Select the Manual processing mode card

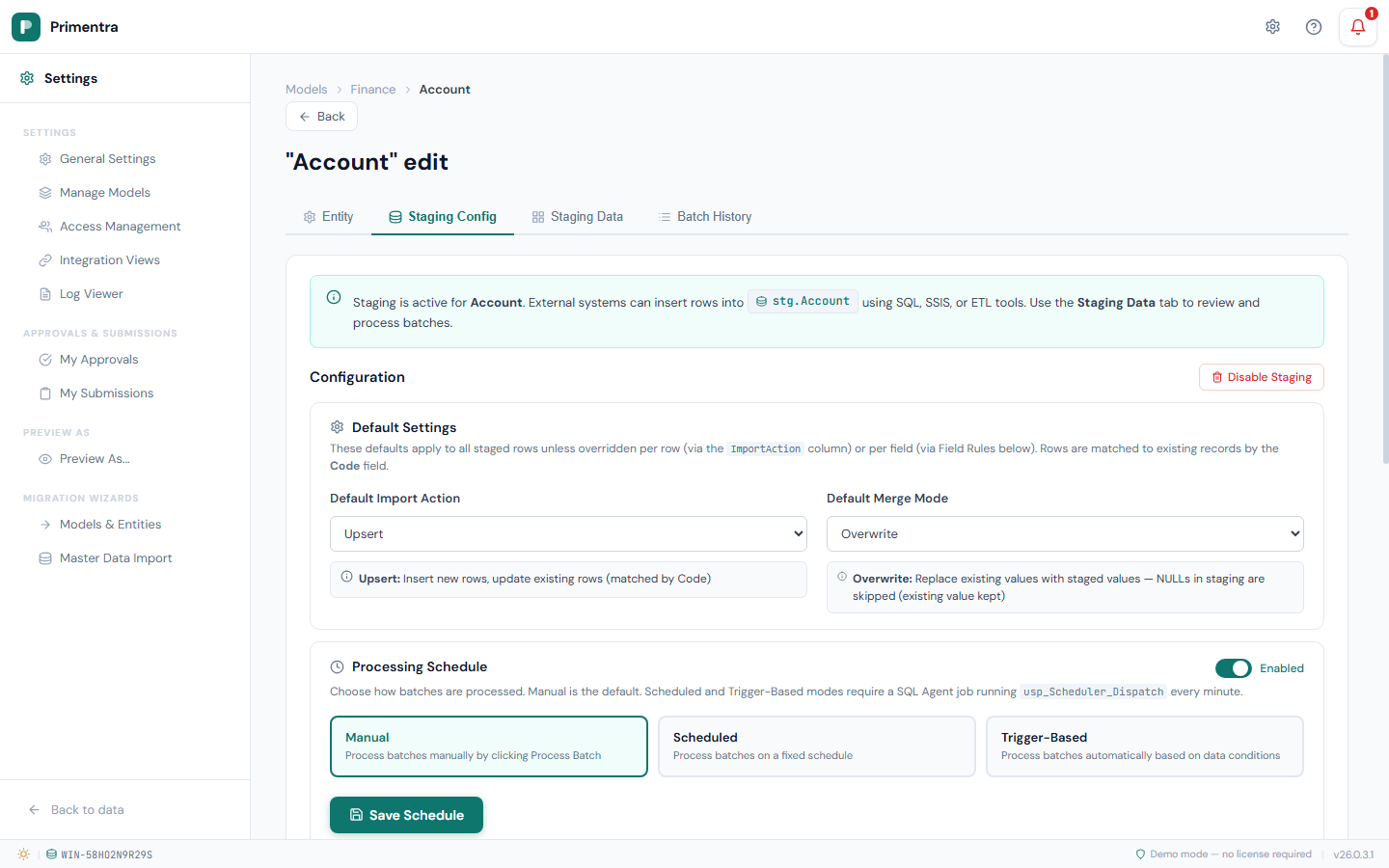click(488, 746)
